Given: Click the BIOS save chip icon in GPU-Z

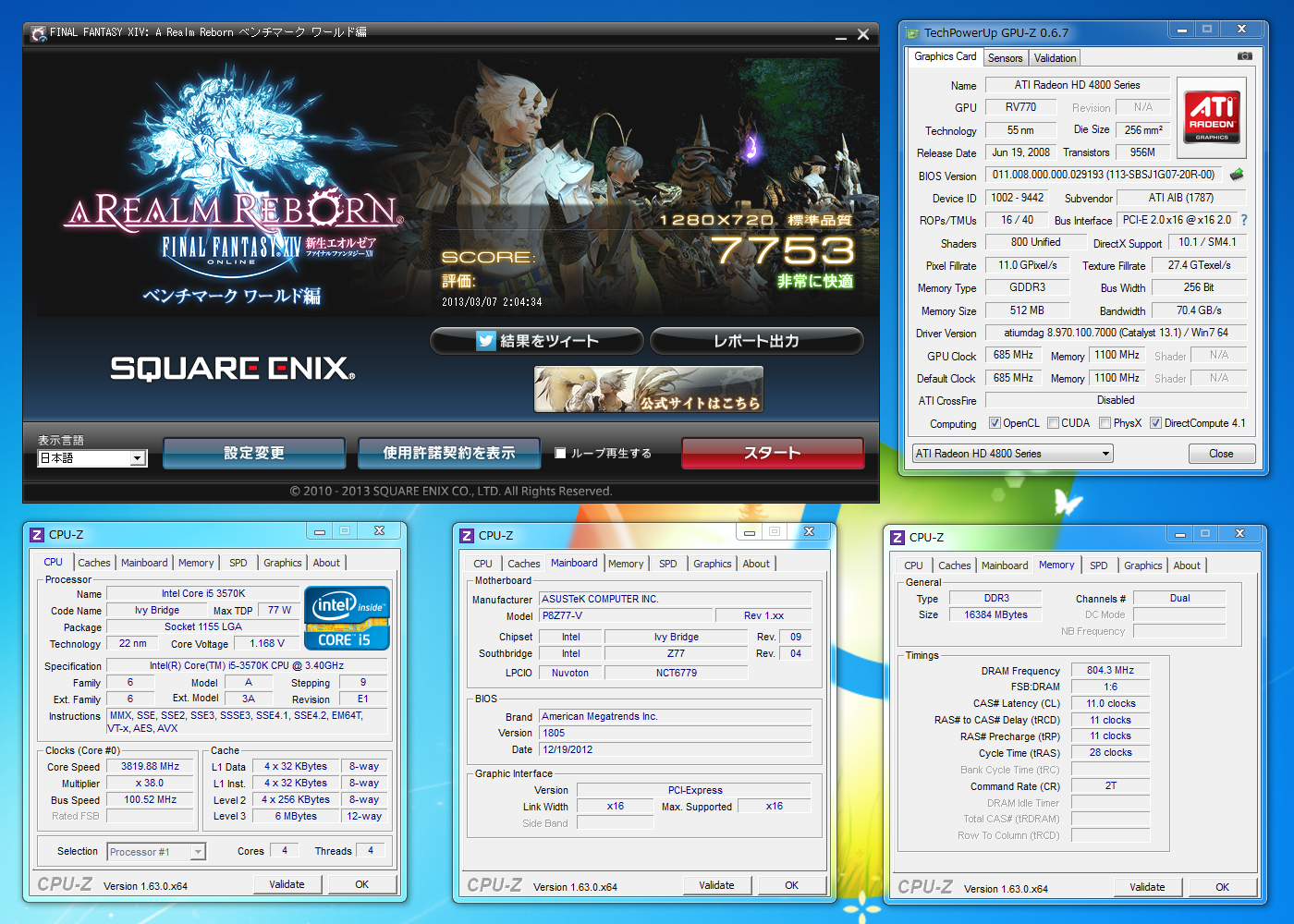Looking at the screenshot, I should pyautogui.click(x=1237, y=174).
